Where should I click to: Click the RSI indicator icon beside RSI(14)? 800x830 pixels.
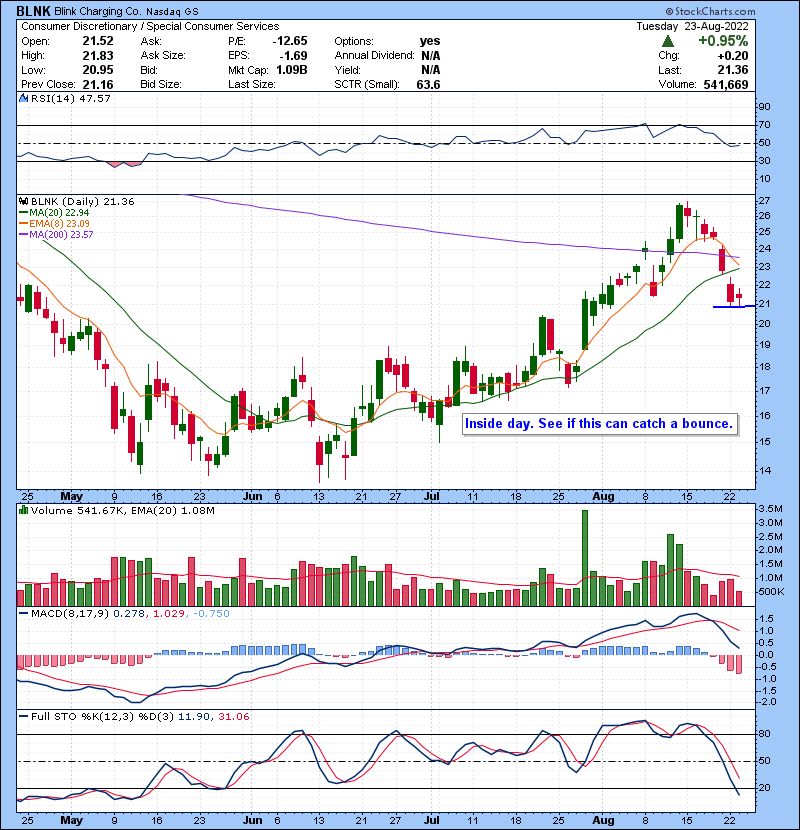click(x=23, y=98)
